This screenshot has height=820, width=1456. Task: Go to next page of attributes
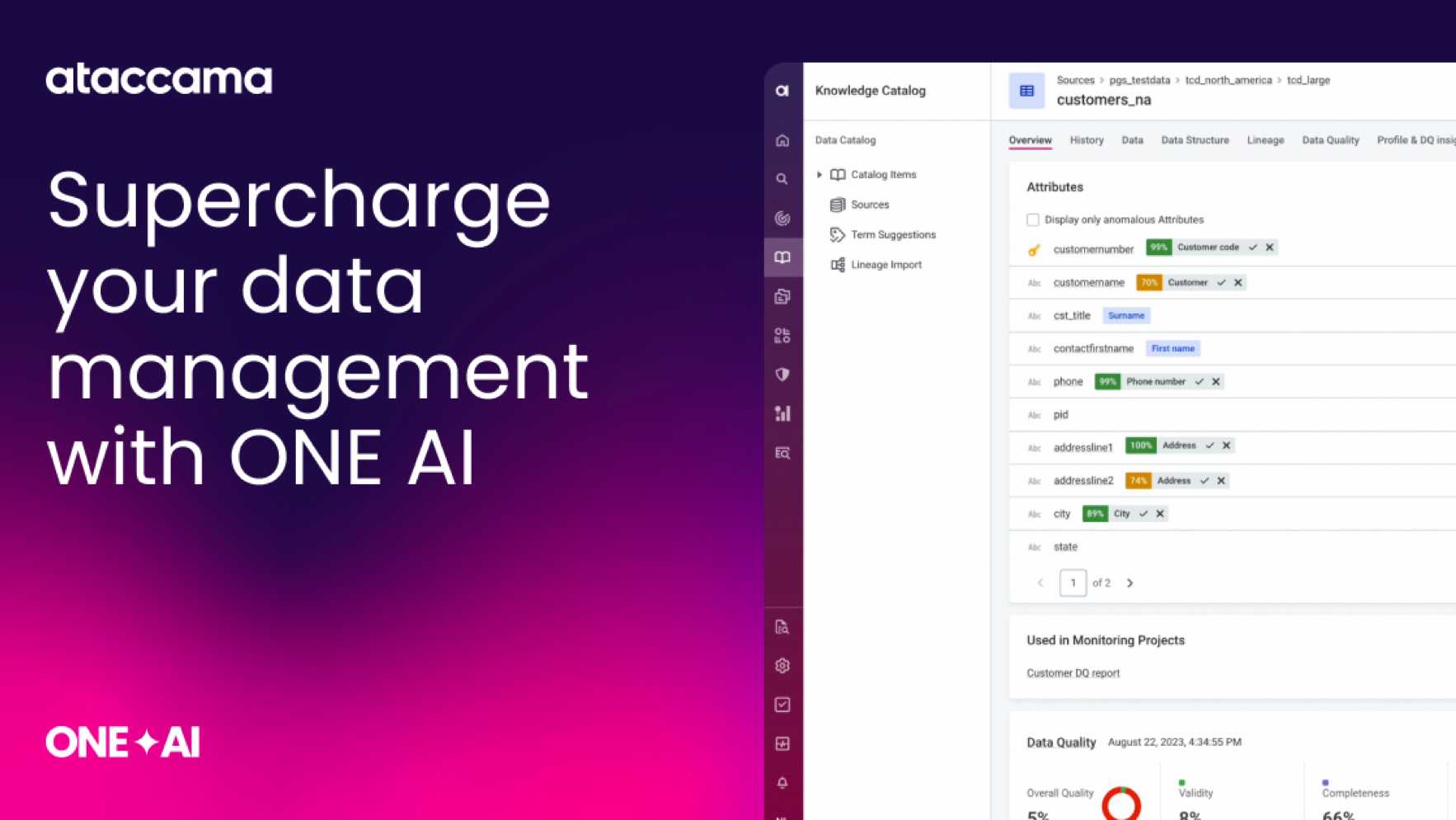click(x=1130, y=582)
